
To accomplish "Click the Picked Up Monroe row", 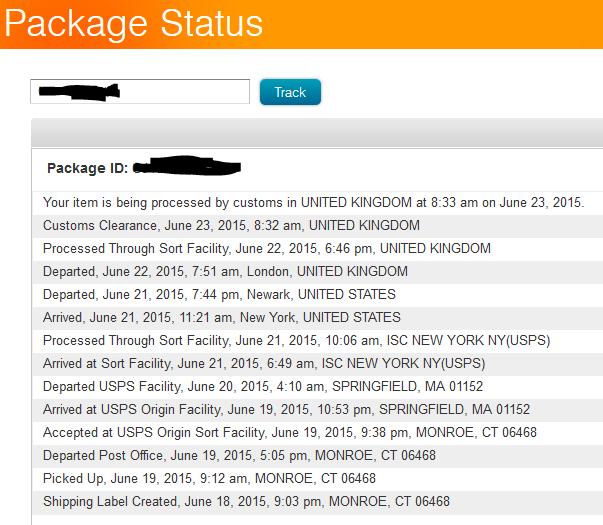I will [x=209, y=478].
